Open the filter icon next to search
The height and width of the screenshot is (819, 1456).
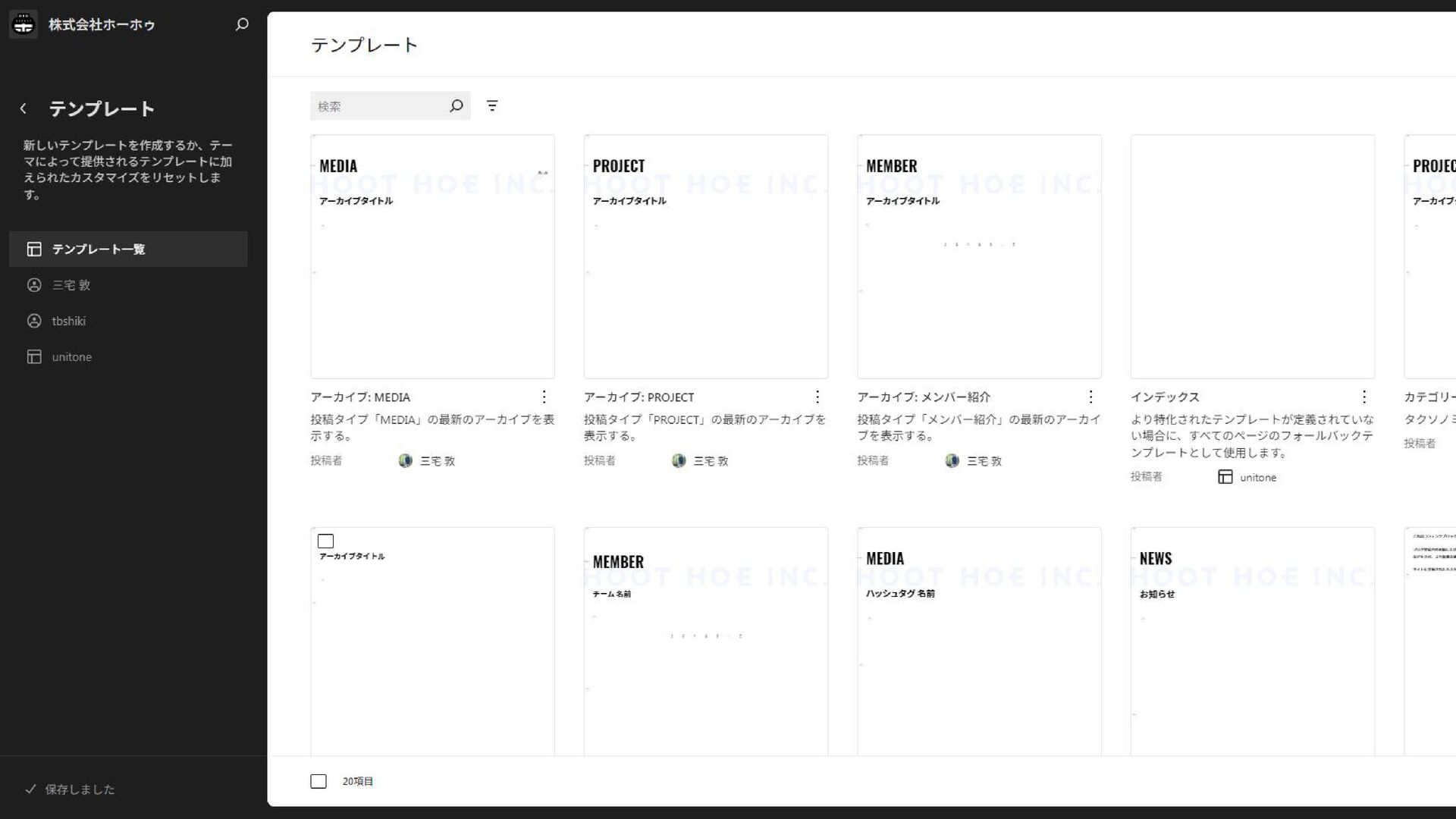[x=492, y=106]
